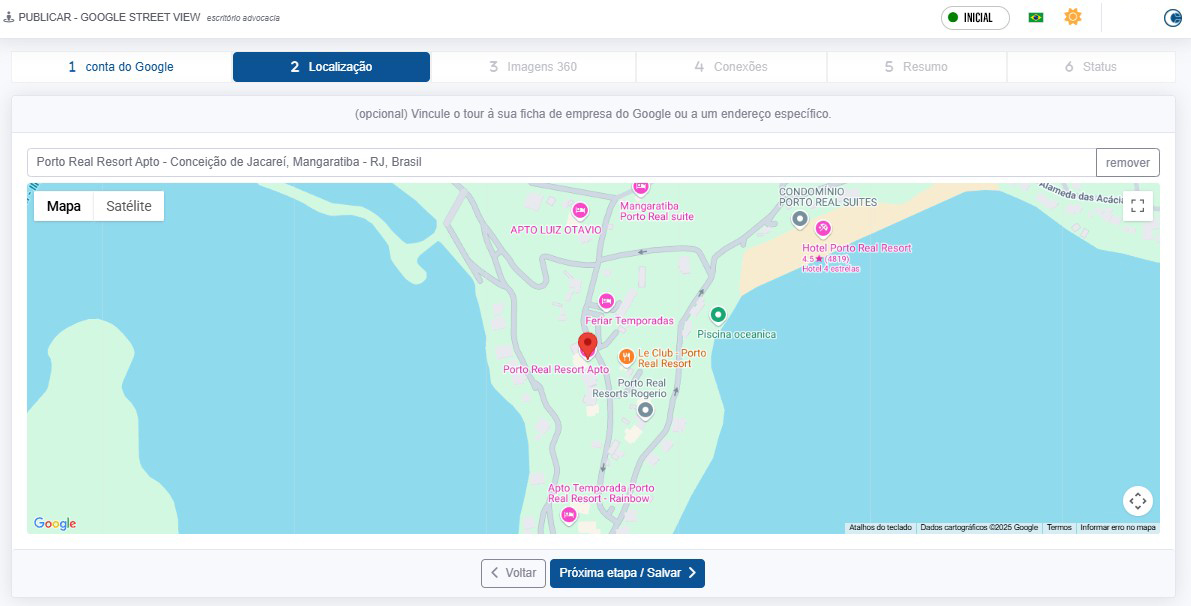Remove the linked address with remover
1191x606 pixels.
point(1127,162)
